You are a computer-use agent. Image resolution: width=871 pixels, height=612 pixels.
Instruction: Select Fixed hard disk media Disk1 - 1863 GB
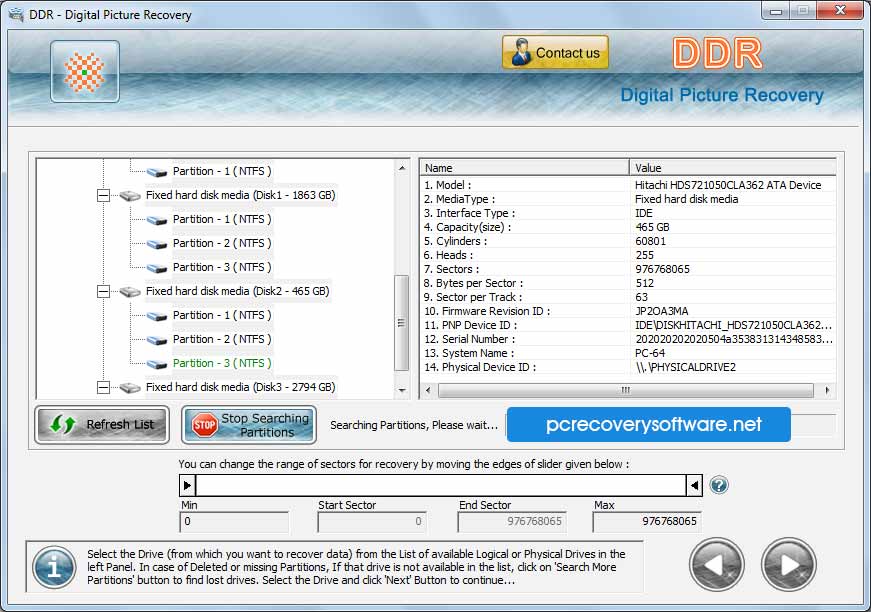click(241, 195)
